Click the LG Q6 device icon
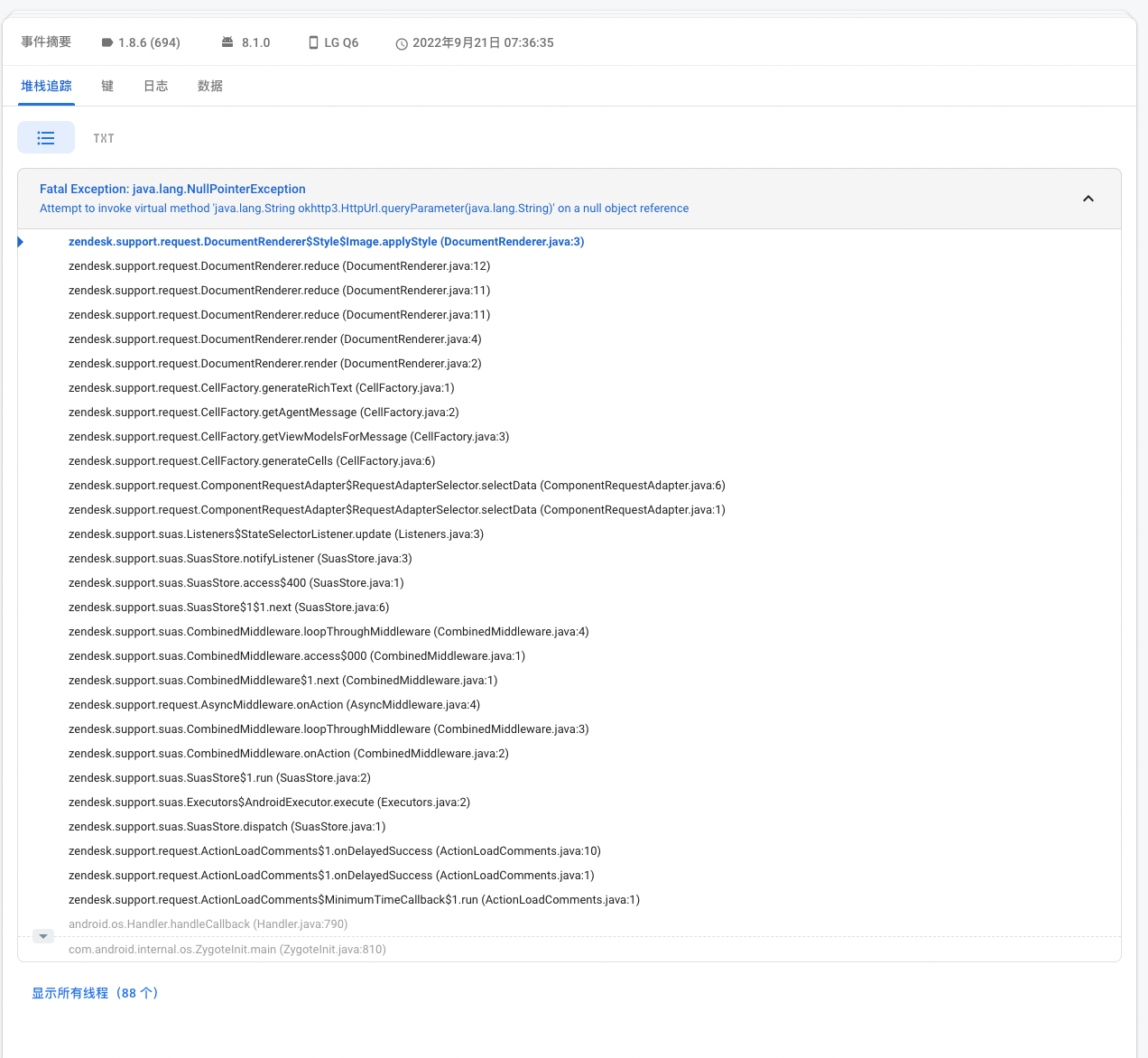The height and width of the screenshot is (1058, 1148). coord(313,43)
